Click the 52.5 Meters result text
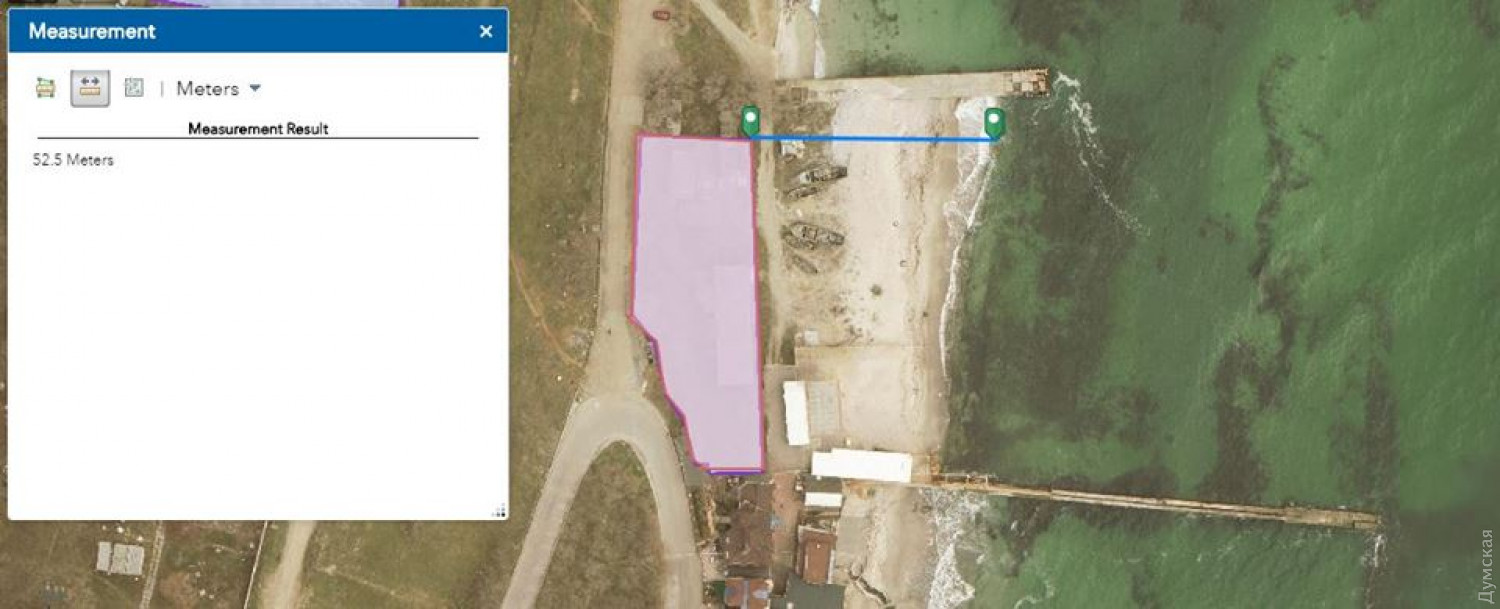 coord(73,160)
